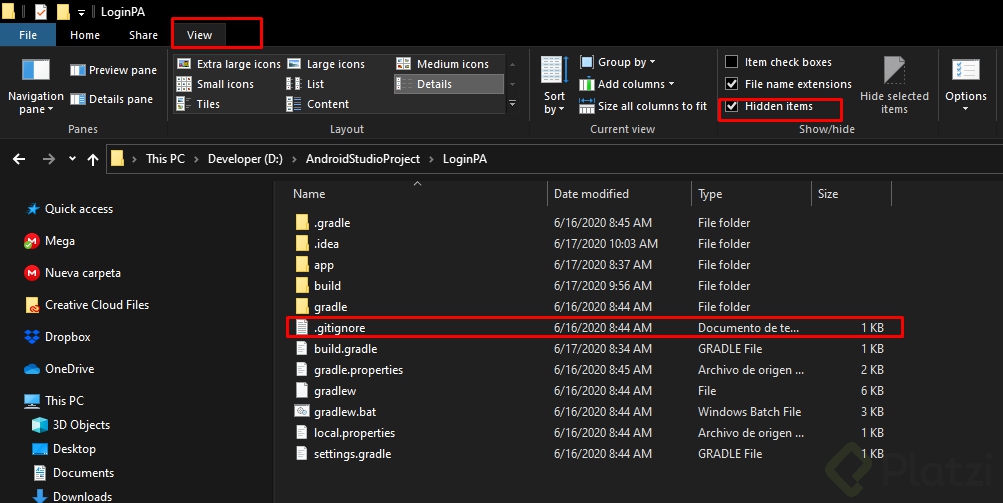The width and height of the screenshot is (1003, 503).
Task: Uncheck the Hidden items checkbox
Action: (732, 106)
